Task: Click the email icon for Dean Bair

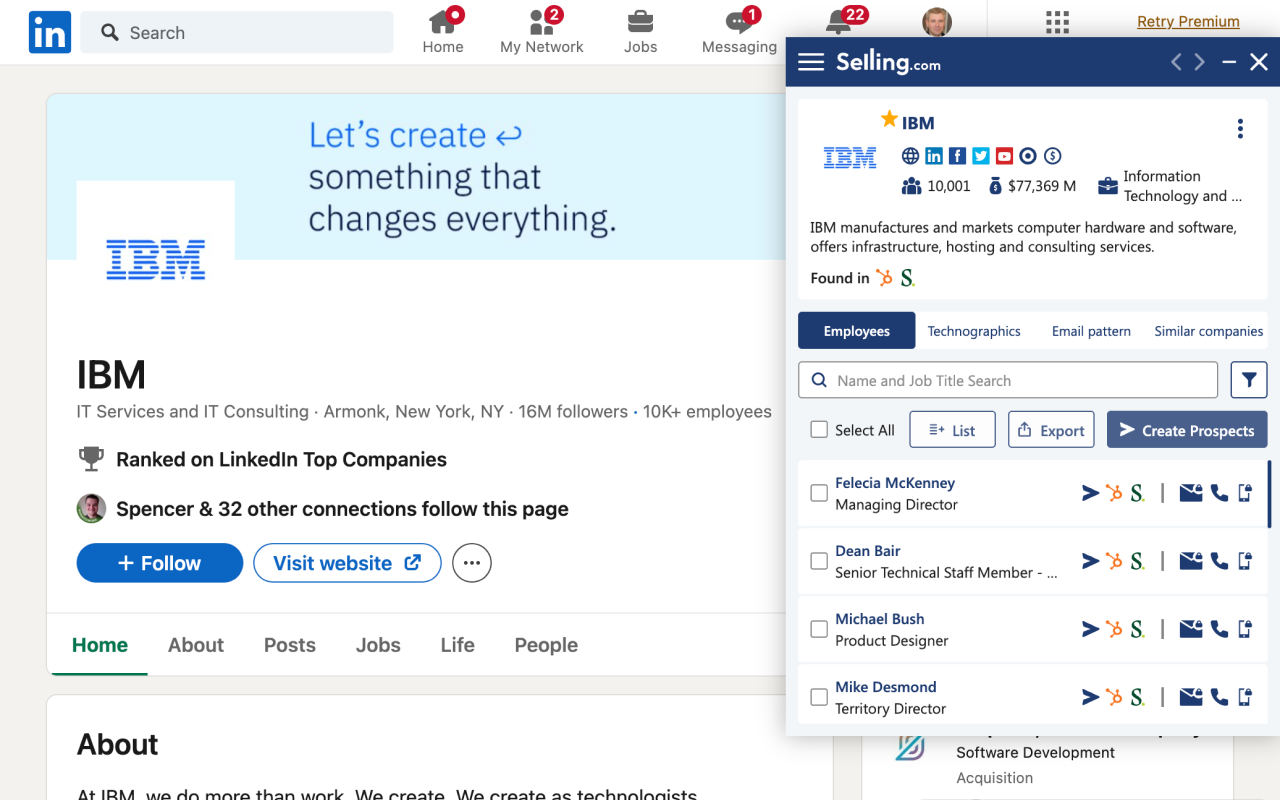Action: click(x=1190, y=561)
